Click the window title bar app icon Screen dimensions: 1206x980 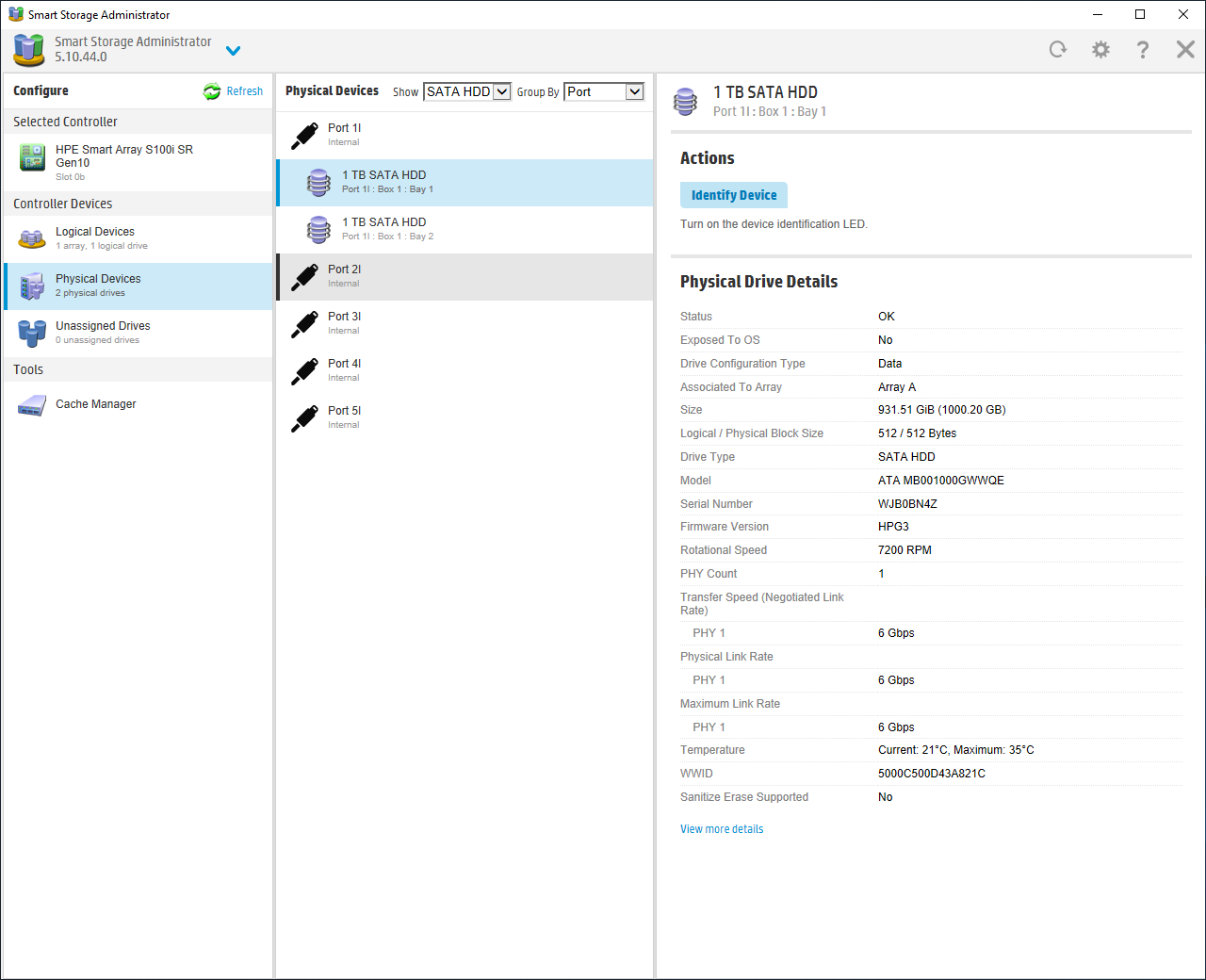click(16, 14)
